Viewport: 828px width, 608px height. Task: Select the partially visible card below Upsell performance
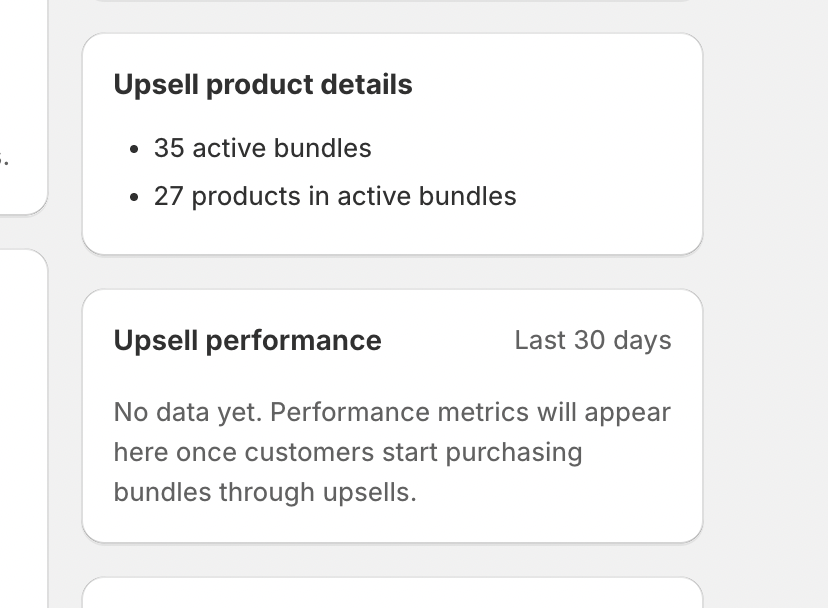(392, 593)
